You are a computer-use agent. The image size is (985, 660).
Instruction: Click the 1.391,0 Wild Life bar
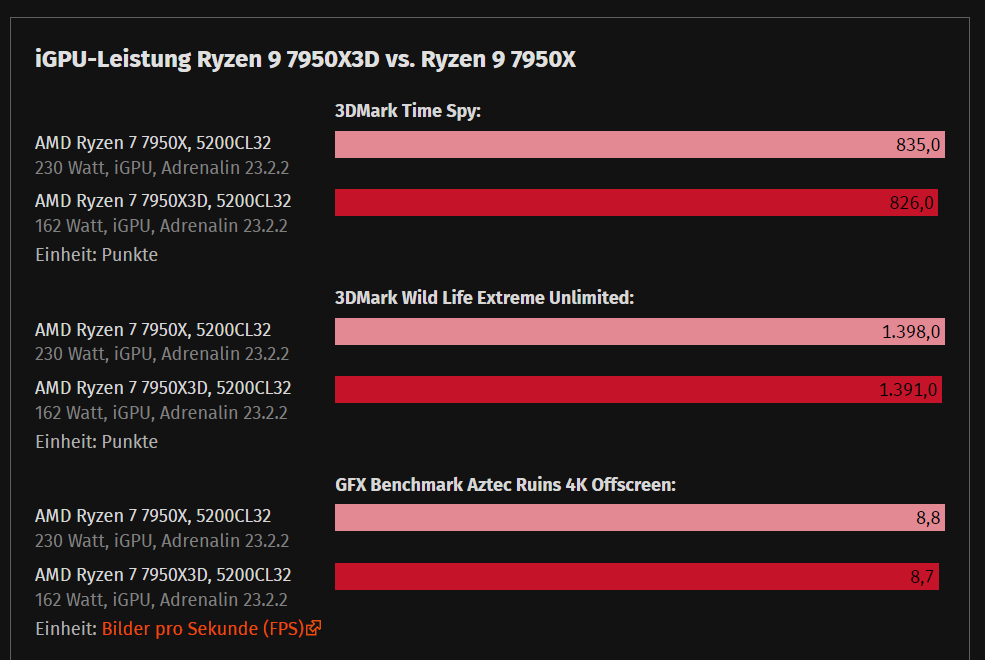point(638,389)
